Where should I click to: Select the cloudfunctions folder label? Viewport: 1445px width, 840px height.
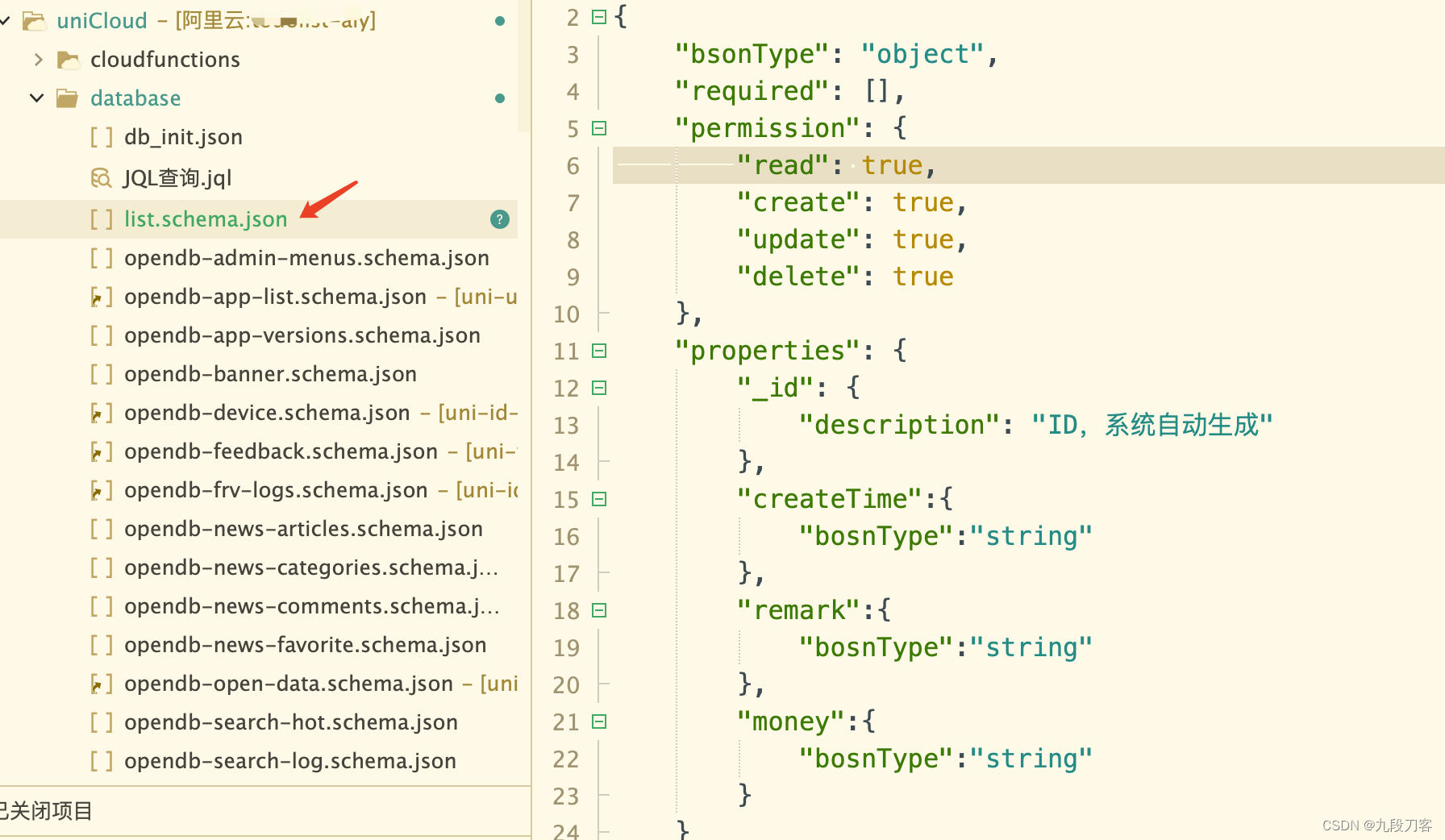click(165, 60)
